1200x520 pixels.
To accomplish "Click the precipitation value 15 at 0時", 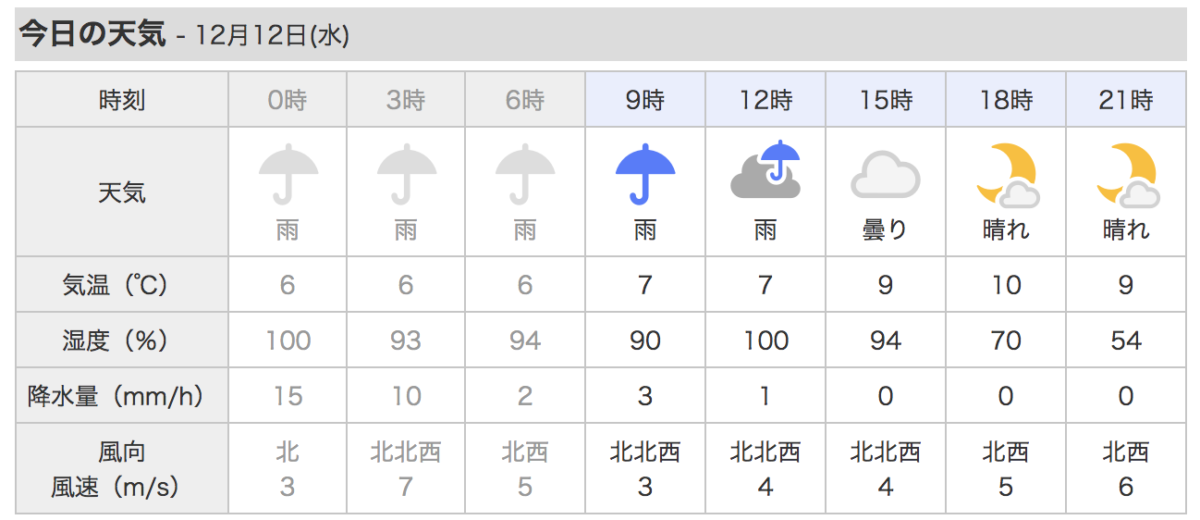I will click(x=288, y=397).
